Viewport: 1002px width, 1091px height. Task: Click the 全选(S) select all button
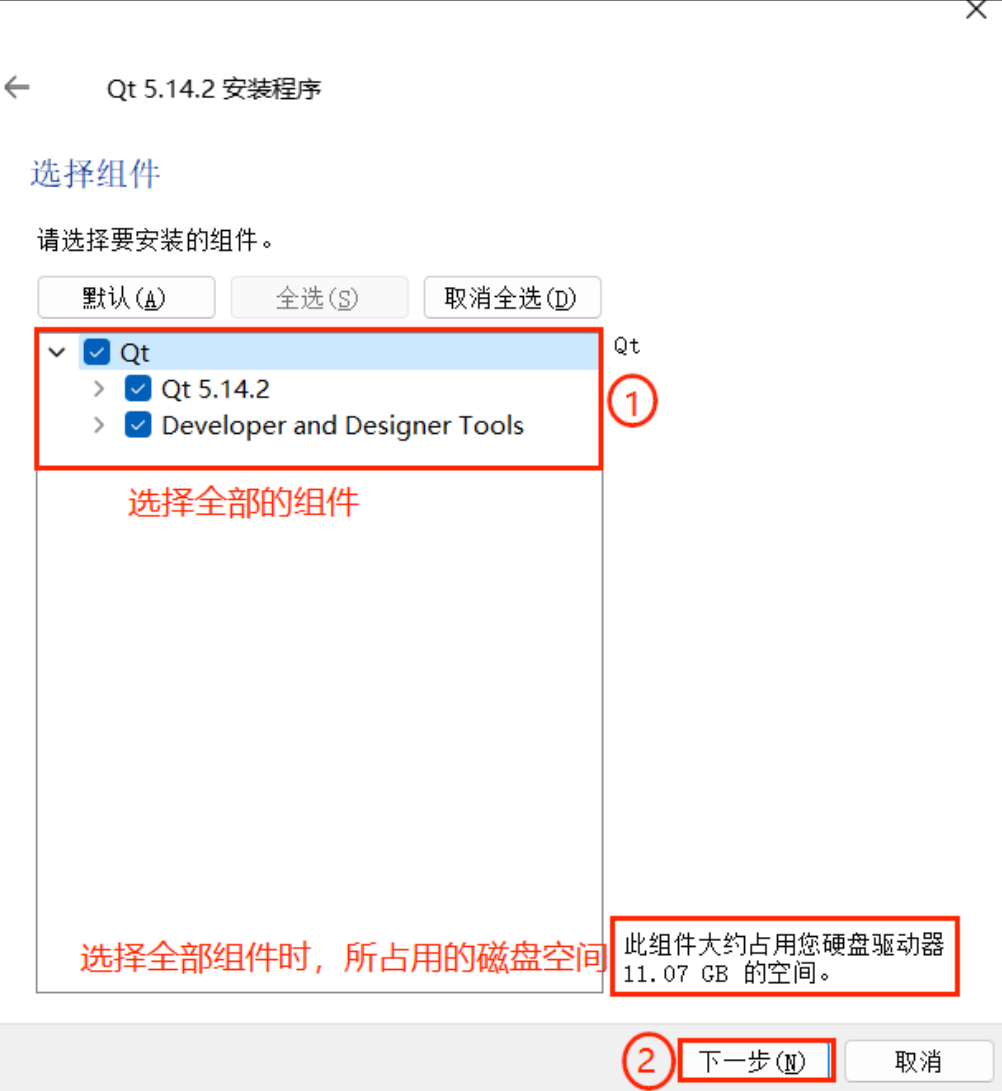coord(319,298)
